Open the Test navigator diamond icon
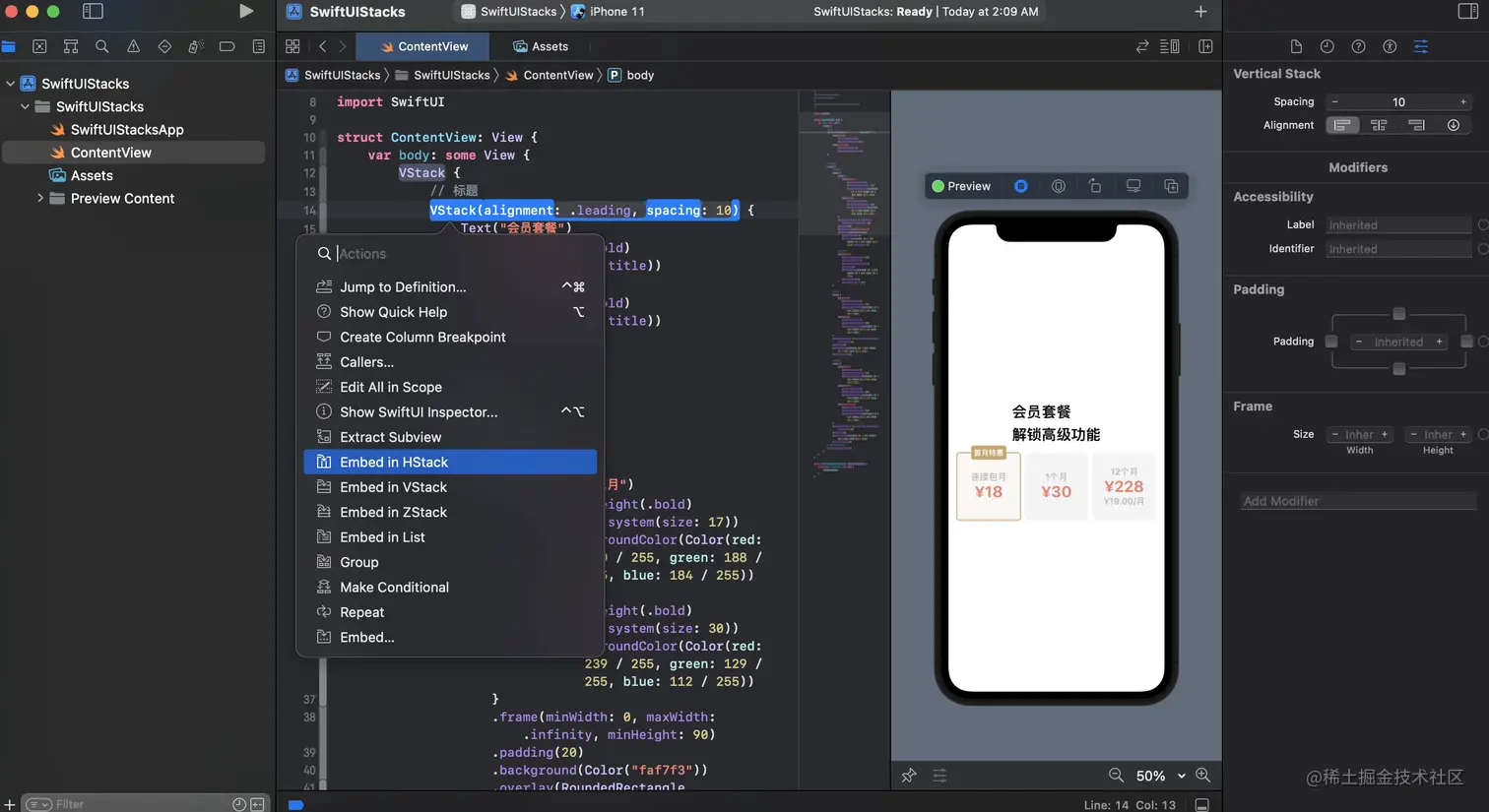The width and height of the screenshot is (1489, 812). [x=164, y=46]
